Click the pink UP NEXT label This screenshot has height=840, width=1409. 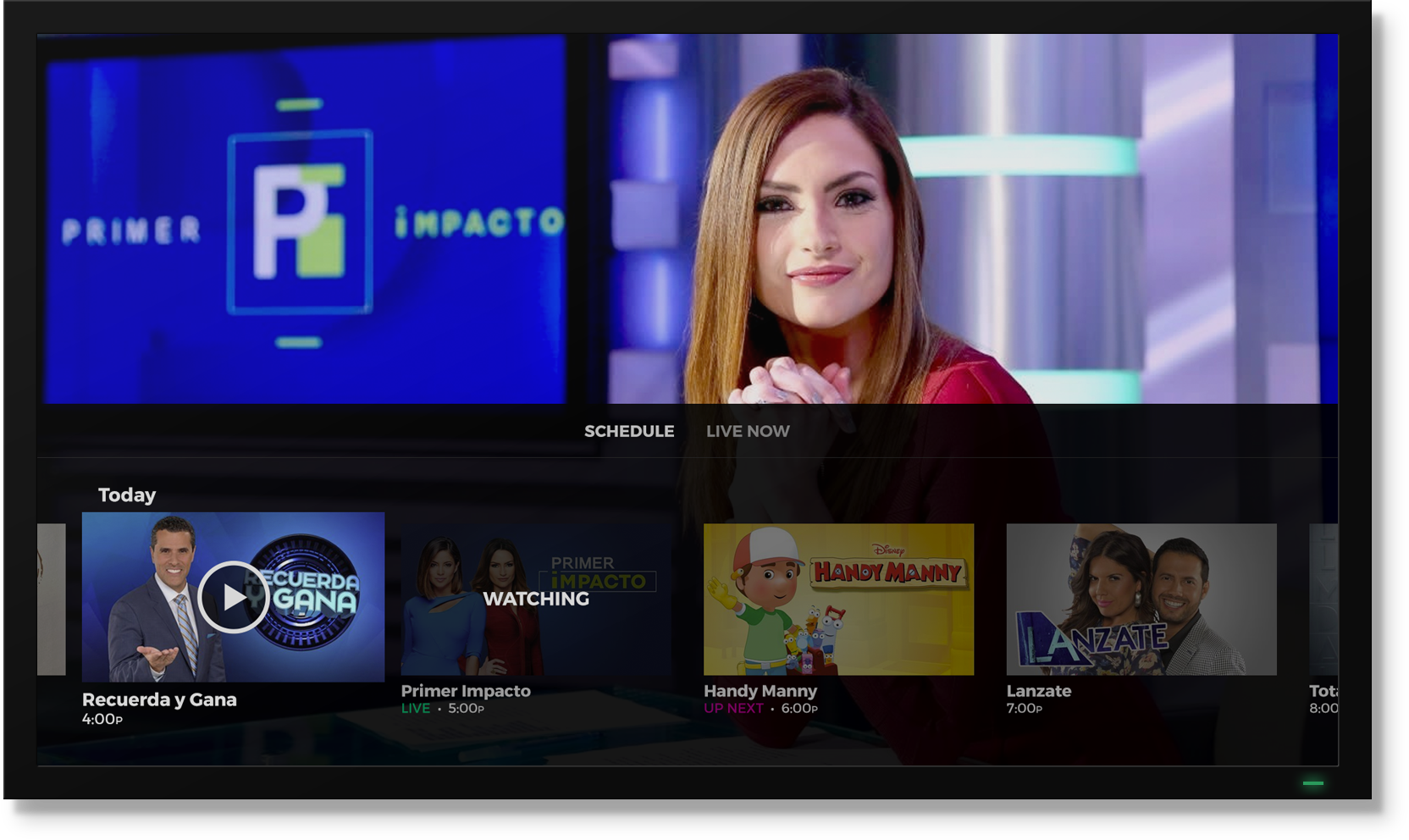point(733,709)
